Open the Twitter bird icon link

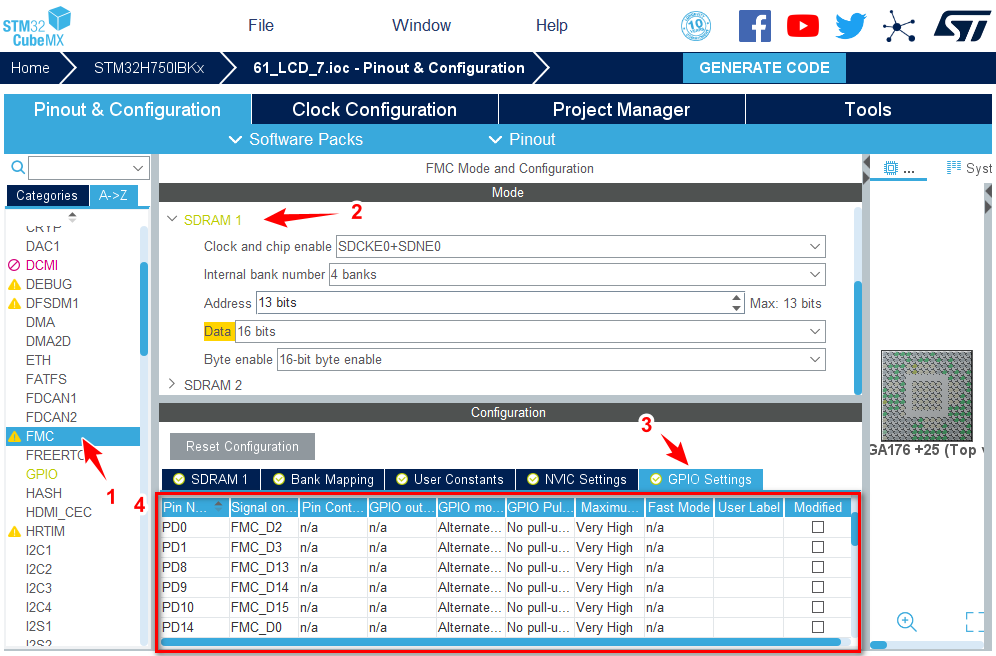(x=851, y=26)
